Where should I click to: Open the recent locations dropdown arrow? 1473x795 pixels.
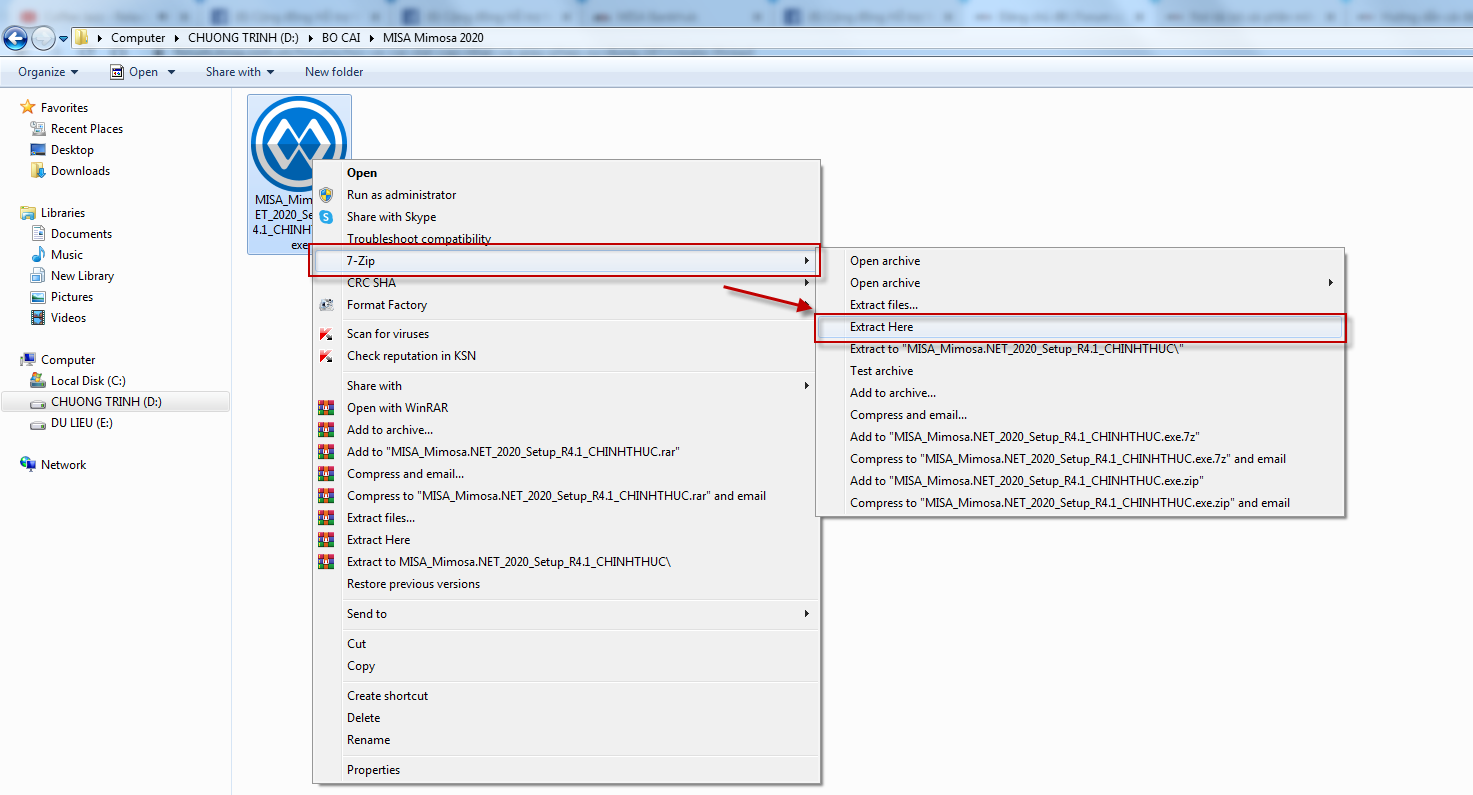[x=64, y=38]
